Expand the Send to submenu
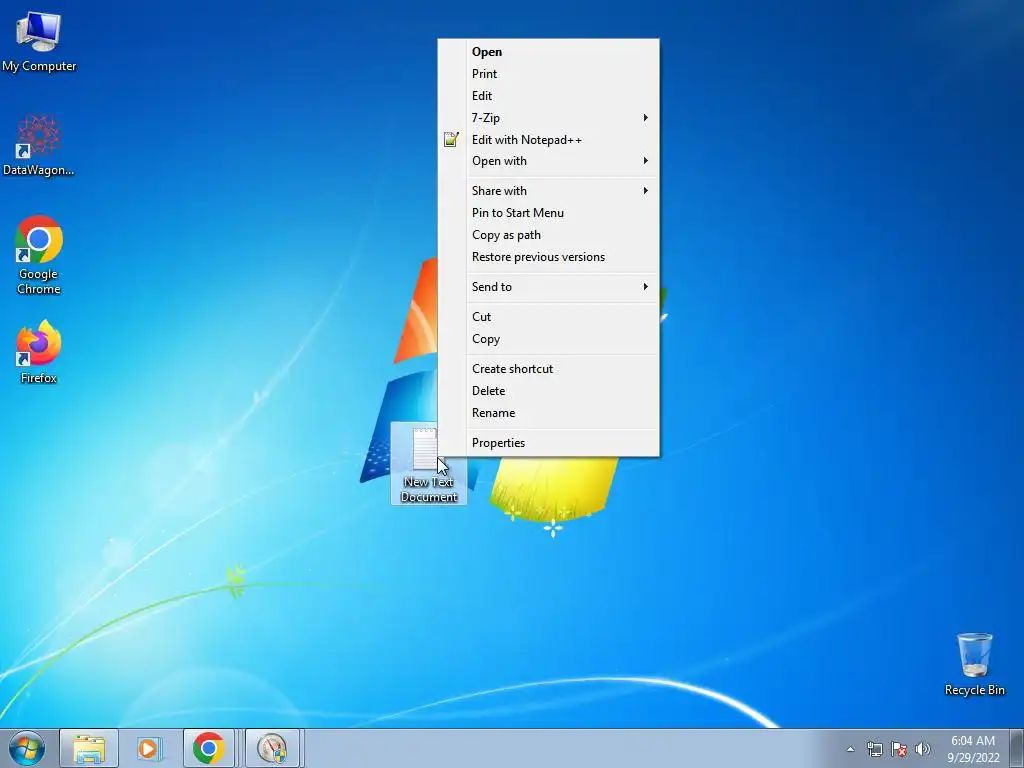Viewport: 1024px width, 768px height. [549, 287]
